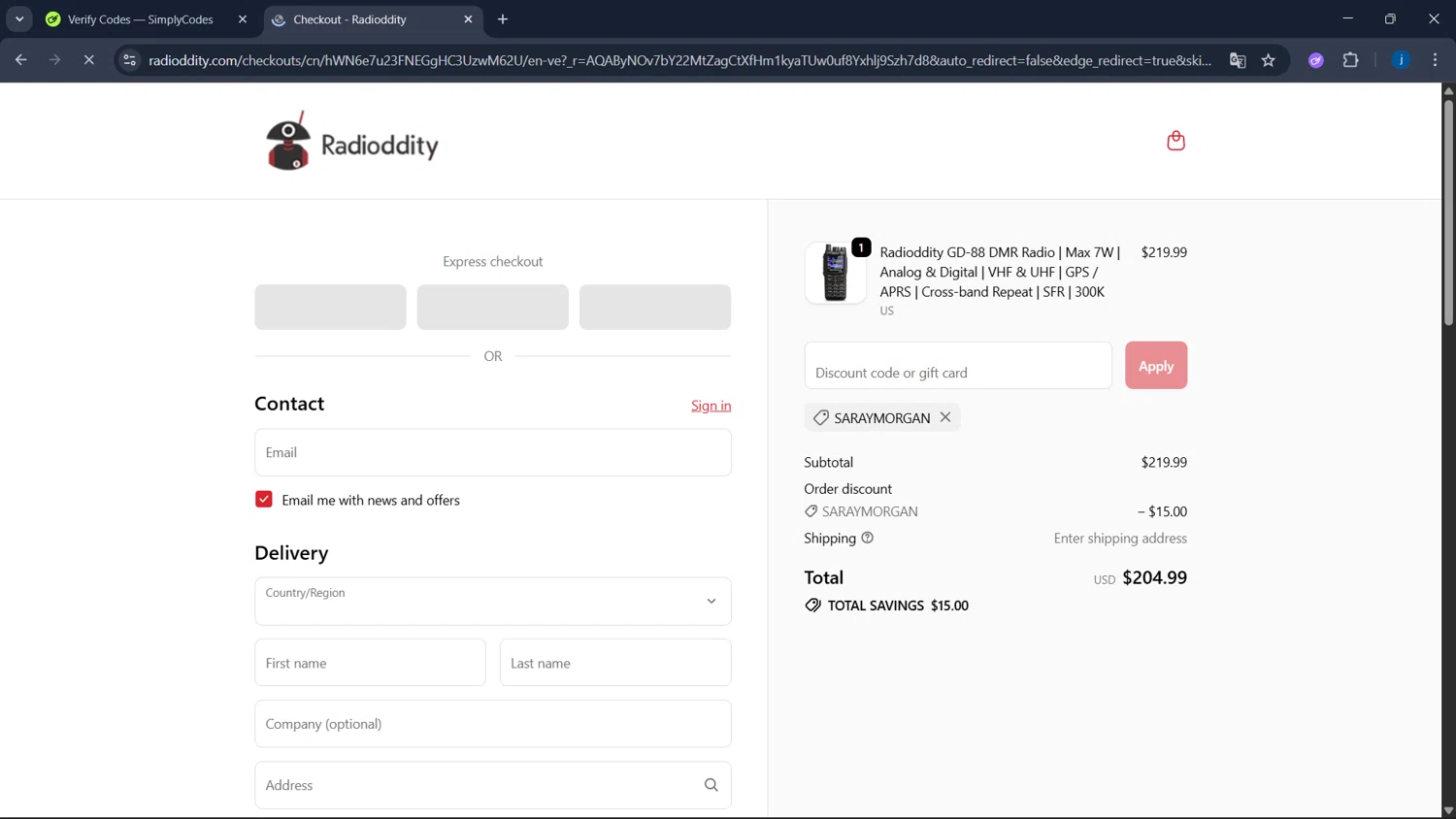
Task: Click the Express checkout label
Action: (493, 262)
